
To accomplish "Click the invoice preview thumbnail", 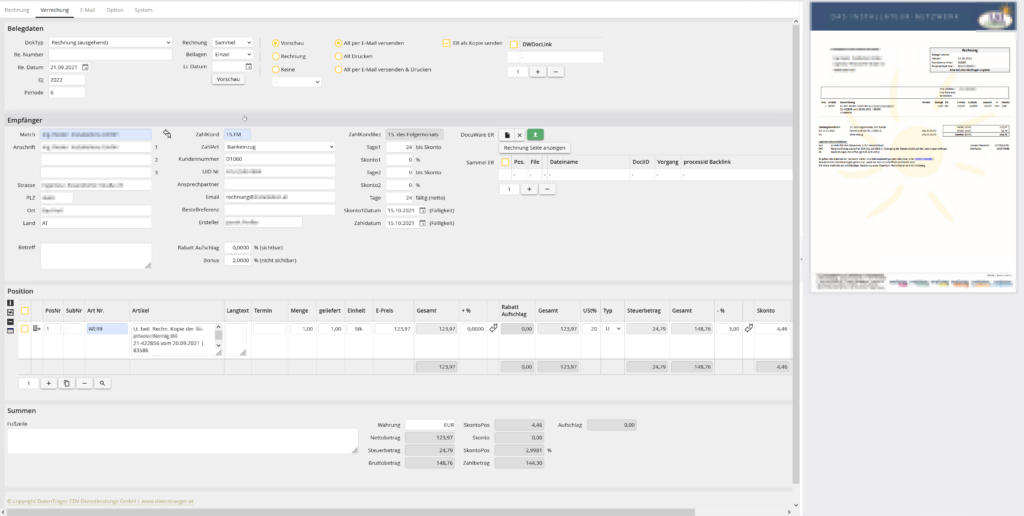I will pyautogui.click(x=914, y=147).
